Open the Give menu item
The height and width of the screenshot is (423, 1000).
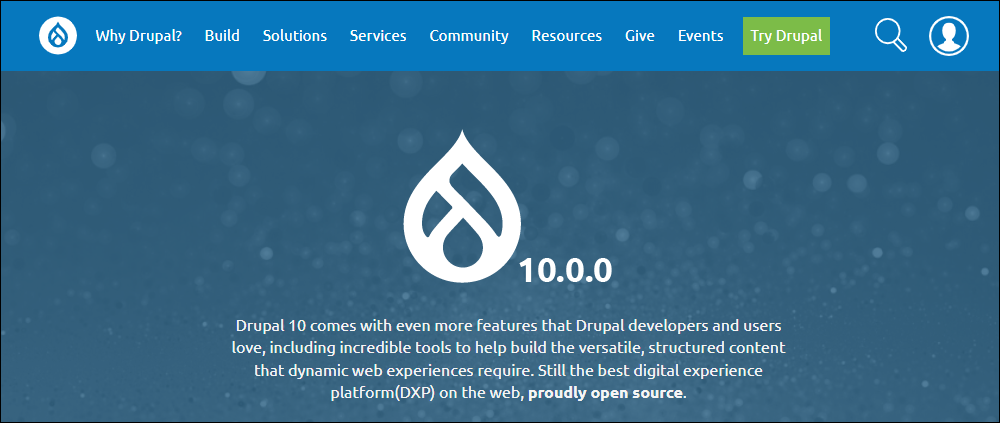pos(640,36)
